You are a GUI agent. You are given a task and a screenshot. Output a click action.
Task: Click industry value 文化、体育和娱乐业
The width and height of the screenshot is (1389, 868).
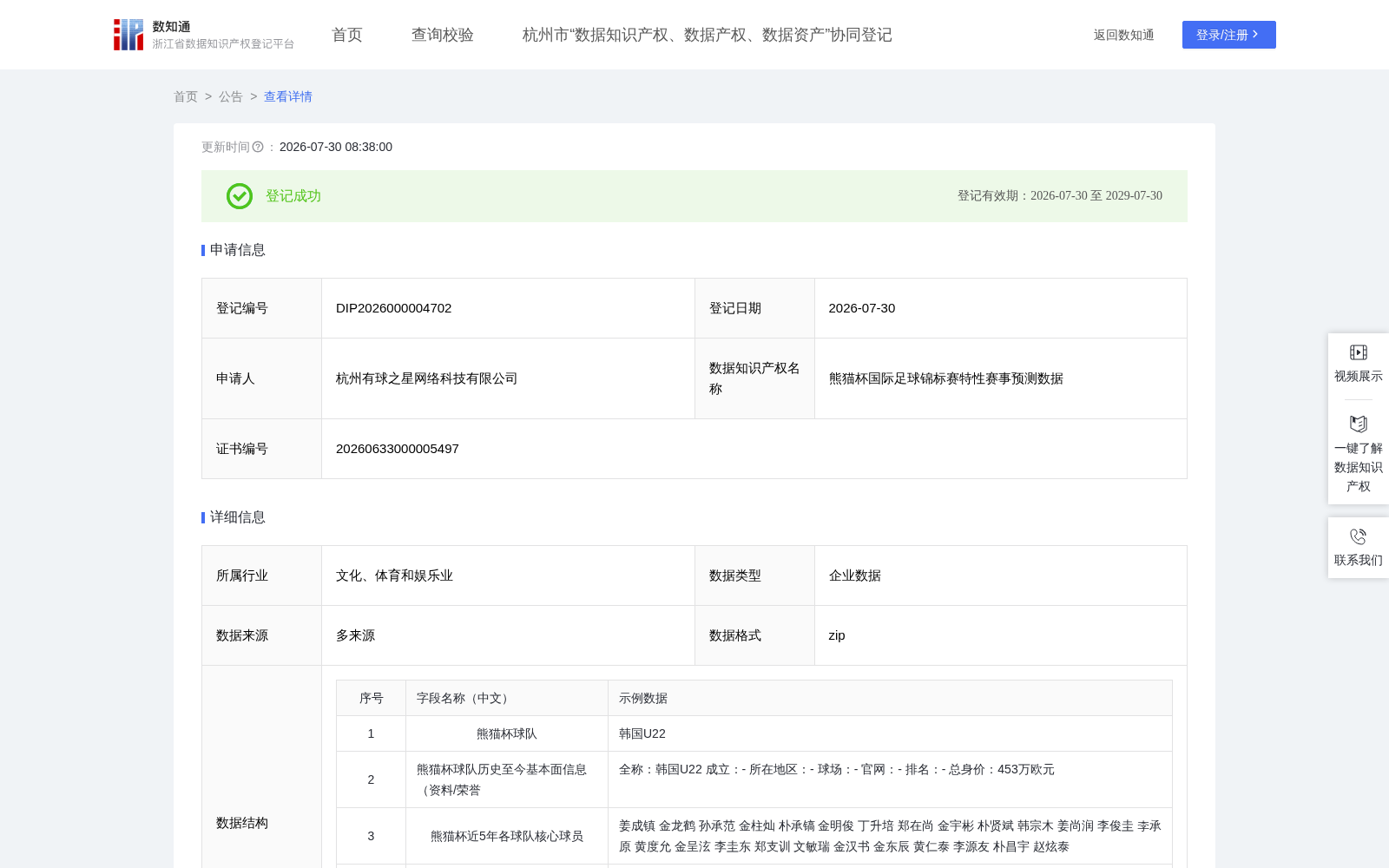click(x=395, y=575)
